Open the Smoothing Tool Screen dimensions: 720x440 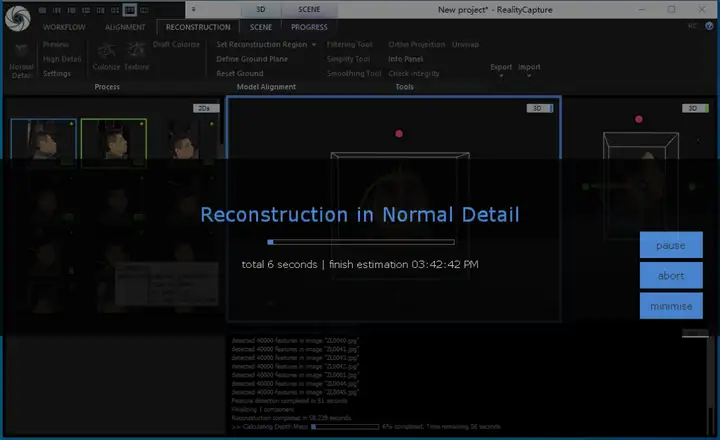(x=354, y=73)
